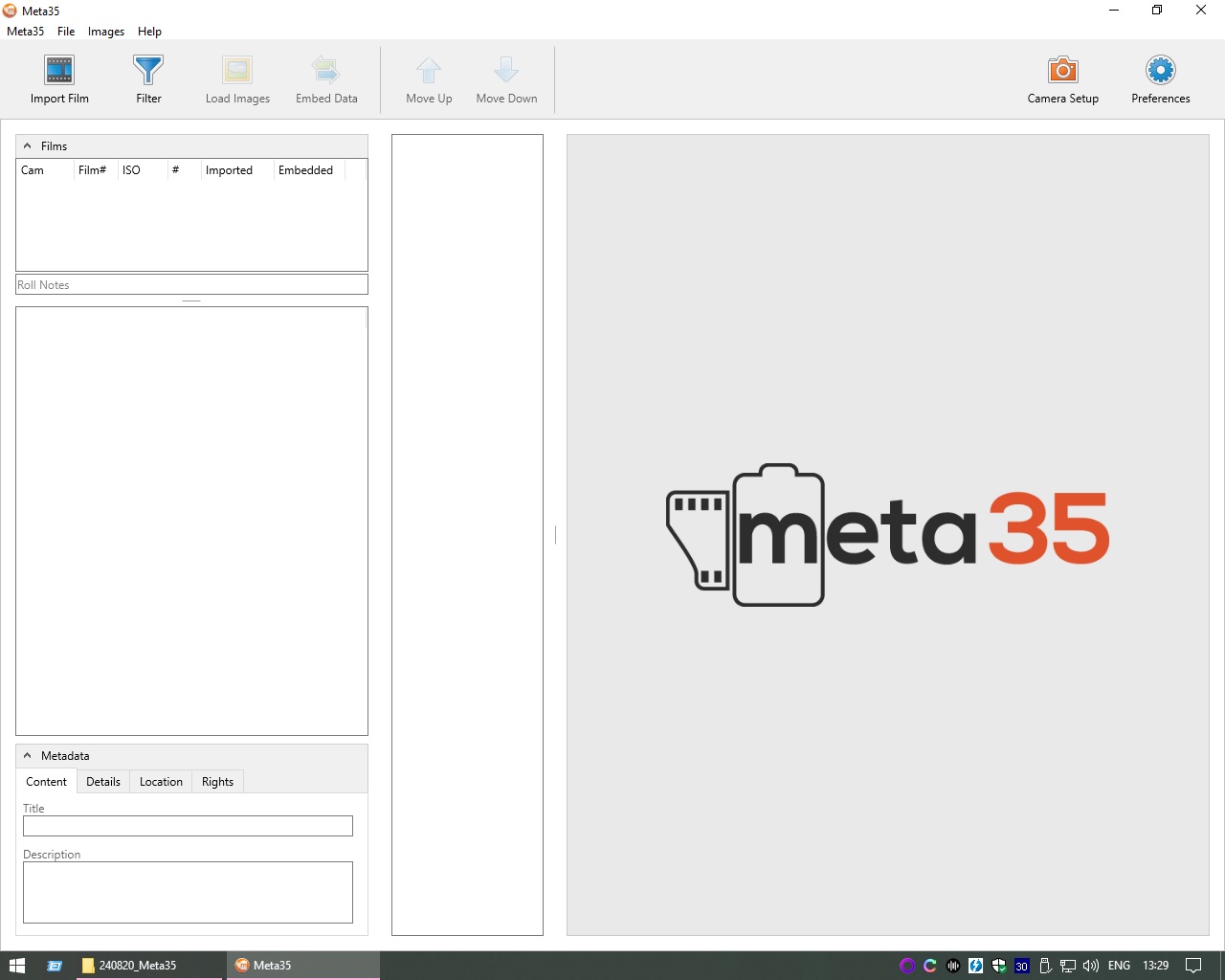Click the Import Film toolbar icon
The image size is (1225, 980).
(x=59, y=71)
